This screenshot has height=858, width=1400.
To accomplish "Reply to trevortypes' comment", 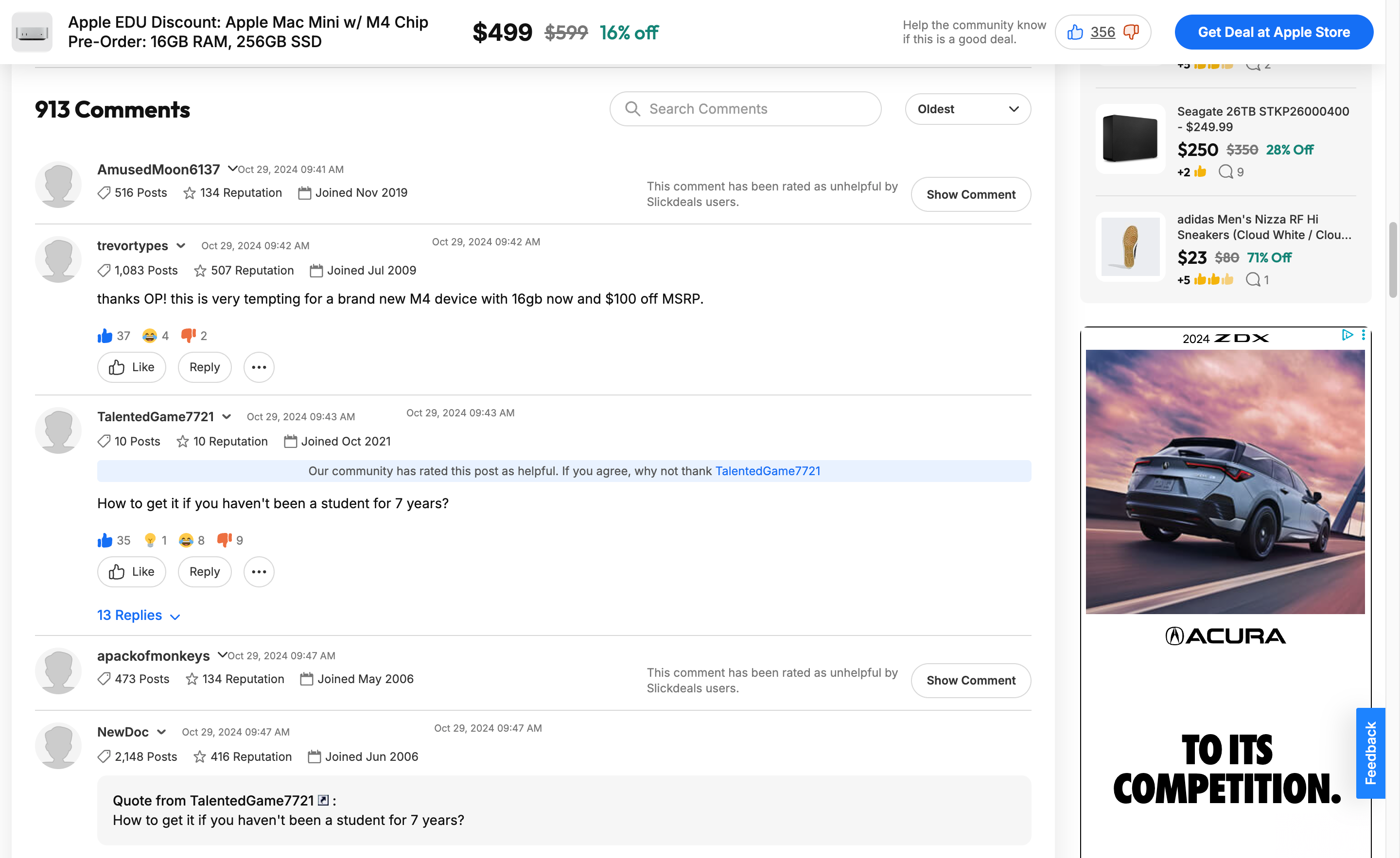I will coord(205,367).
